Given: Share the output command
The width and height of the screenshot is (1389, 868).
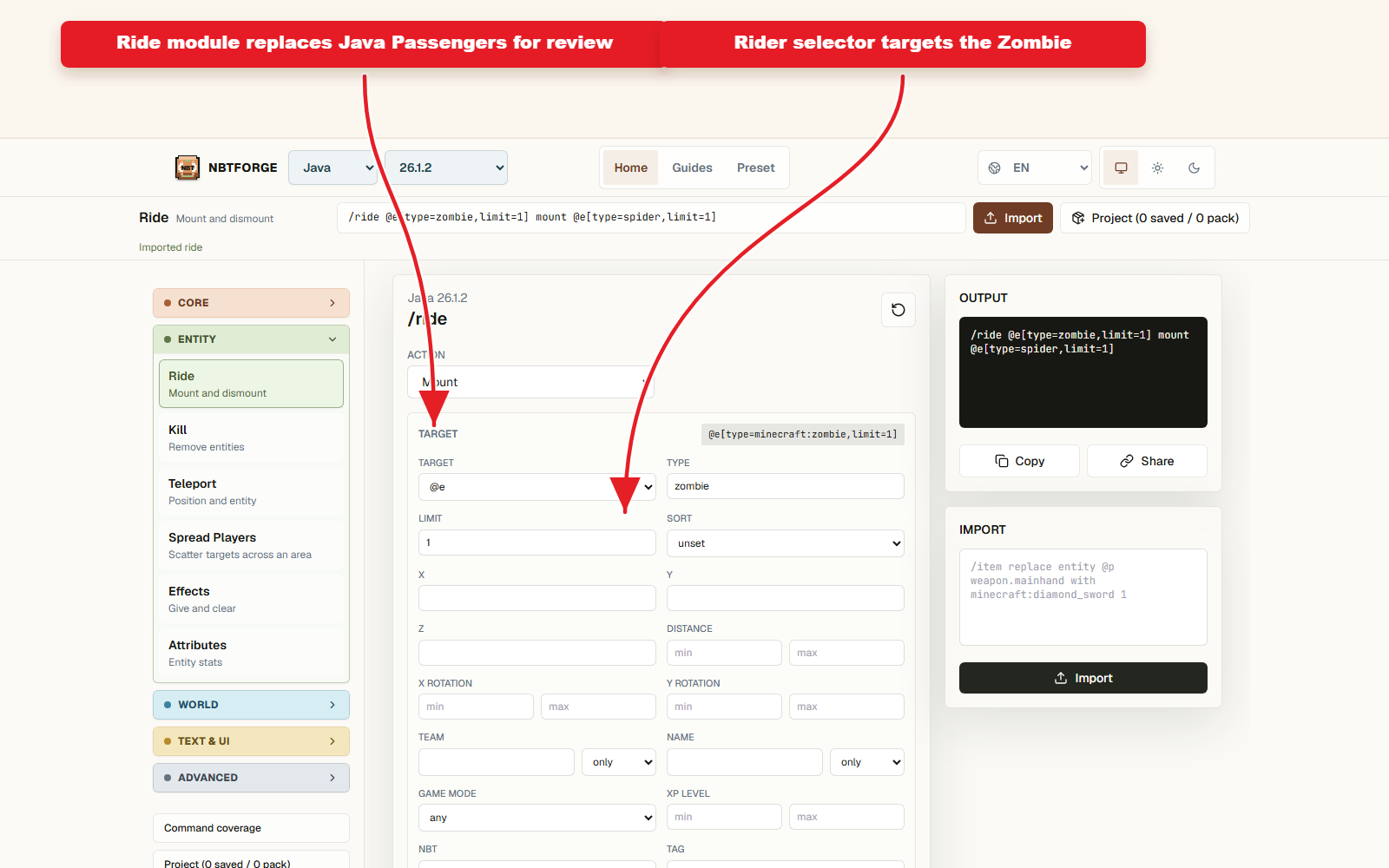Looking at the screenshot, I should [x=1147, y=461].
